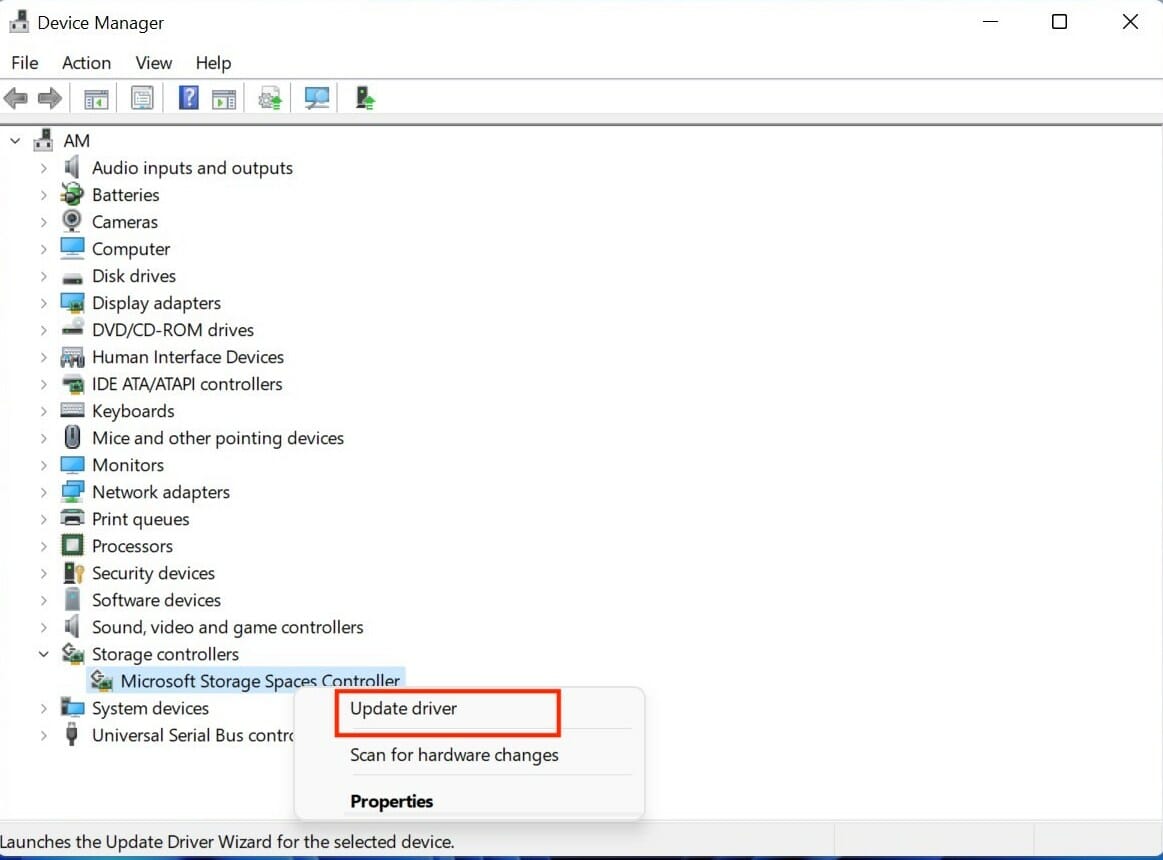Collapse the Storage controllers category
This screenshot has height=860, width=1163.
pos(43,654)
